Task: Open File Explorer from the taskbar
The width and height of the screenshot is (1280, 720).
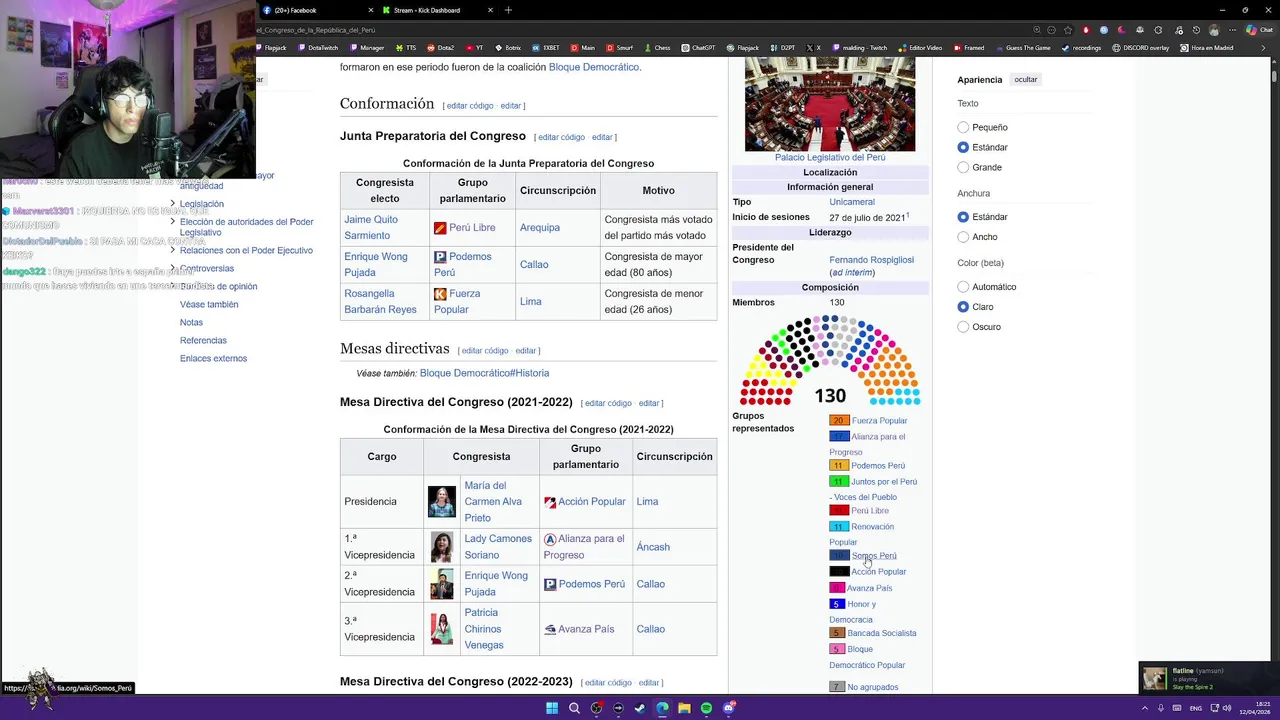Action: click(x=684, y=708)
